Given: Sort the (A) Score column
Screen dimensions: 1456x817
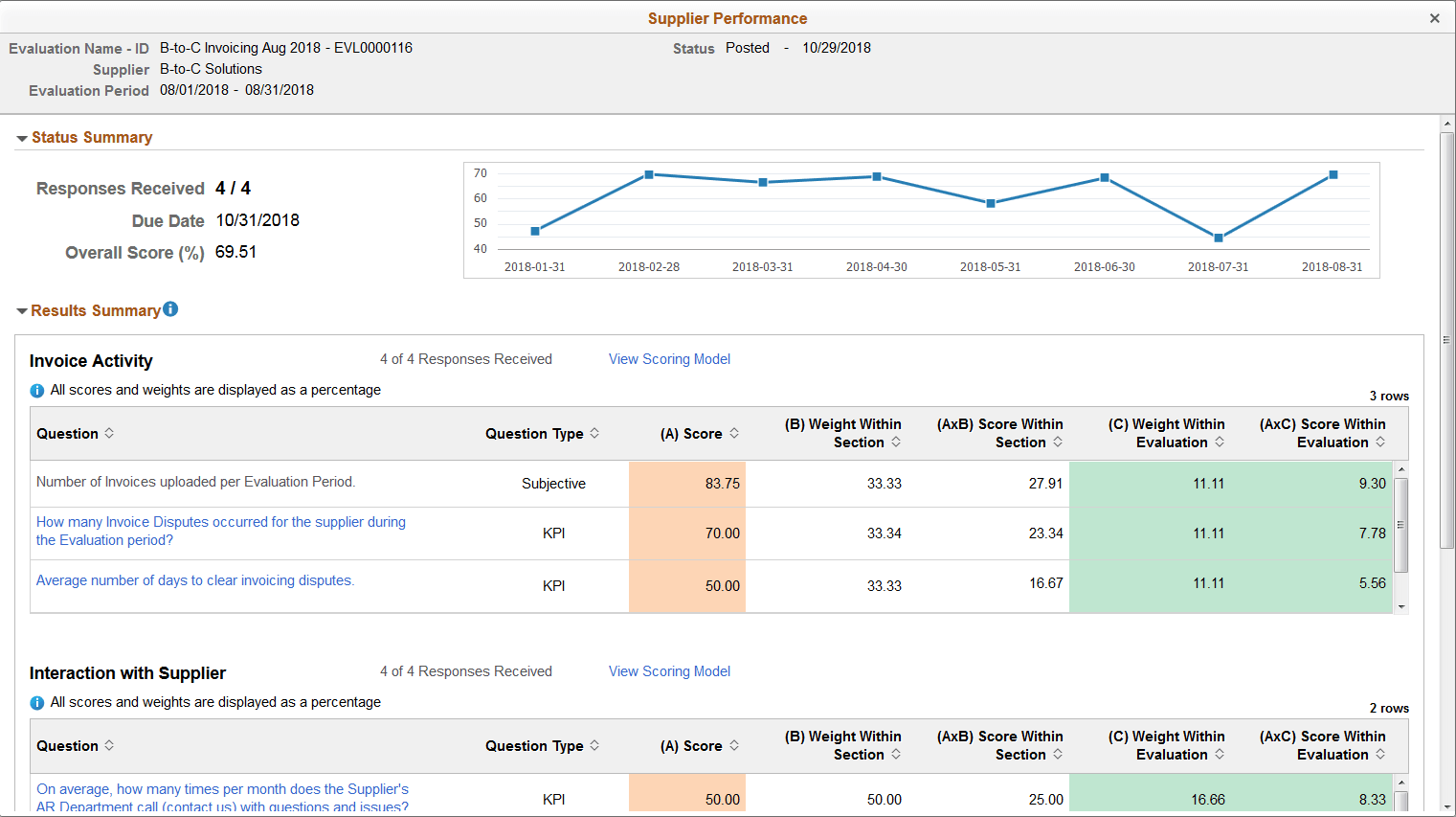Looking at the screenshot, I should (x=735, y=433).
